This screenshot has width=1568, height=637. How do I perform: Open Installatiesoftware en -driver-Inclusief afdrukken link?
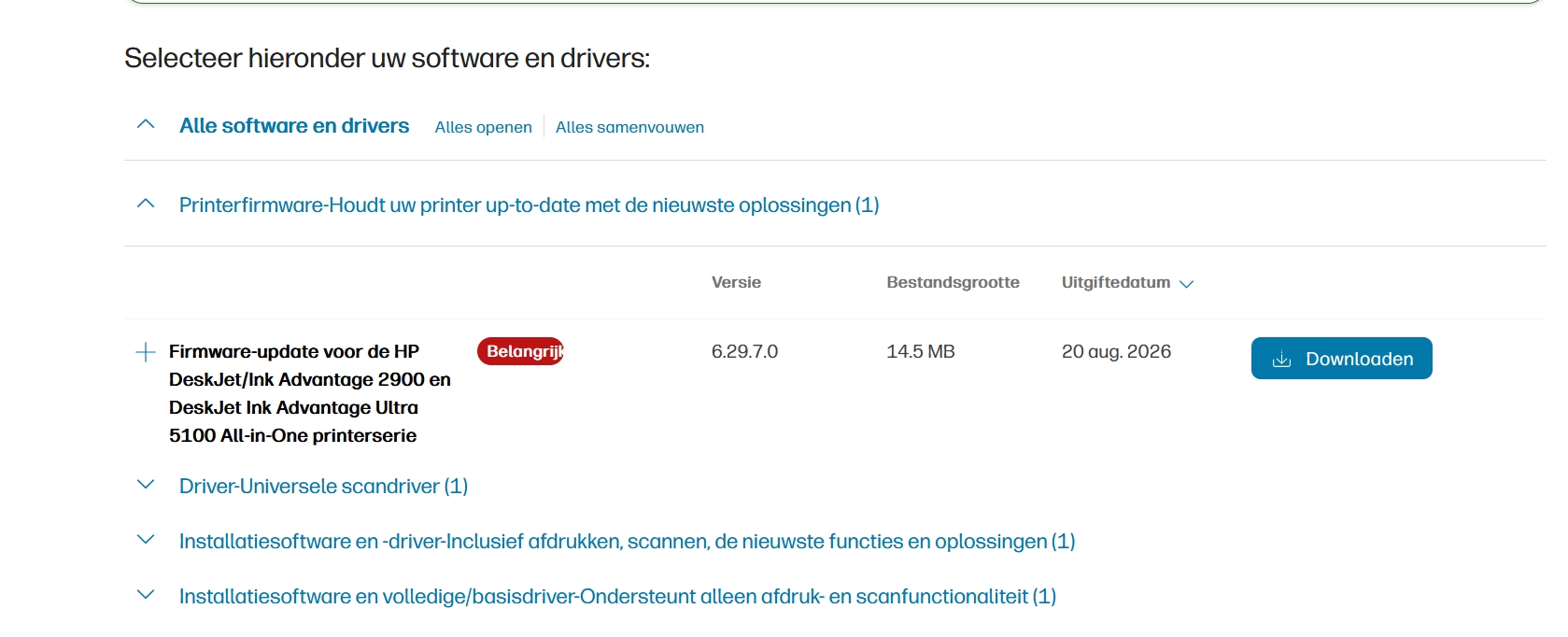(627, 542)
